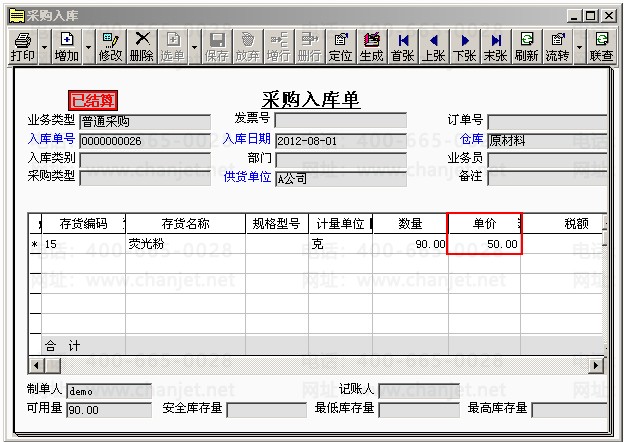Open the dropdown arrow beside 选单
Image resolution: width=624 pixels, height=442 pixels.
pyautogui.click(x=194, y=47)
